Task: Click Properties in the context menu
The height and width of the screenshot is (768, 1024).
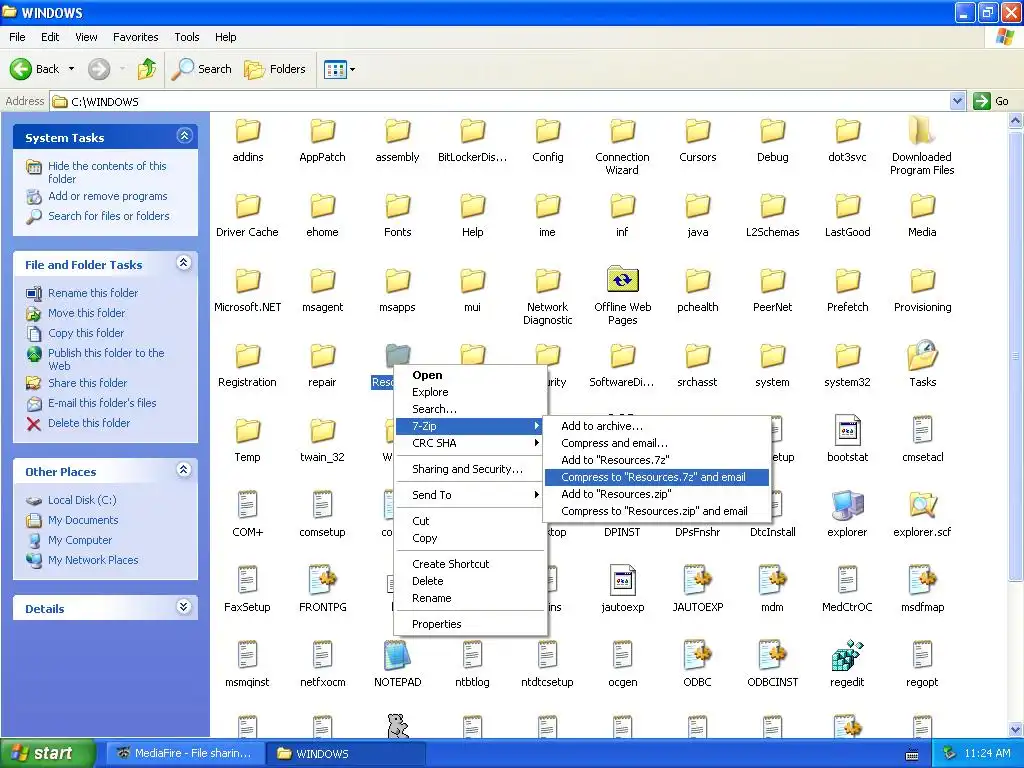Action: (470, 624)
